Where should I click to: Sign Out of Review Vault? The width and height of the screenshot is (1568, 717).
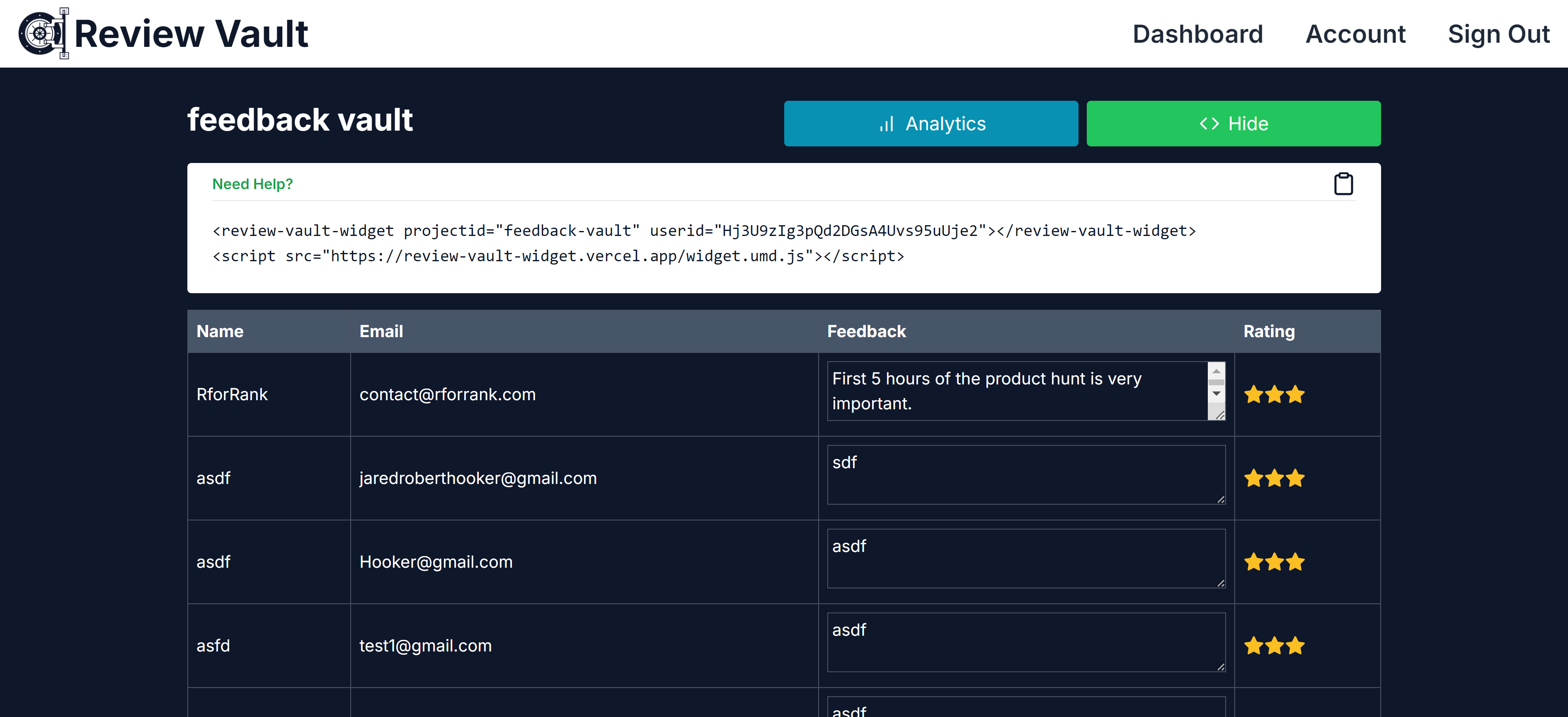coord(1498,34)
